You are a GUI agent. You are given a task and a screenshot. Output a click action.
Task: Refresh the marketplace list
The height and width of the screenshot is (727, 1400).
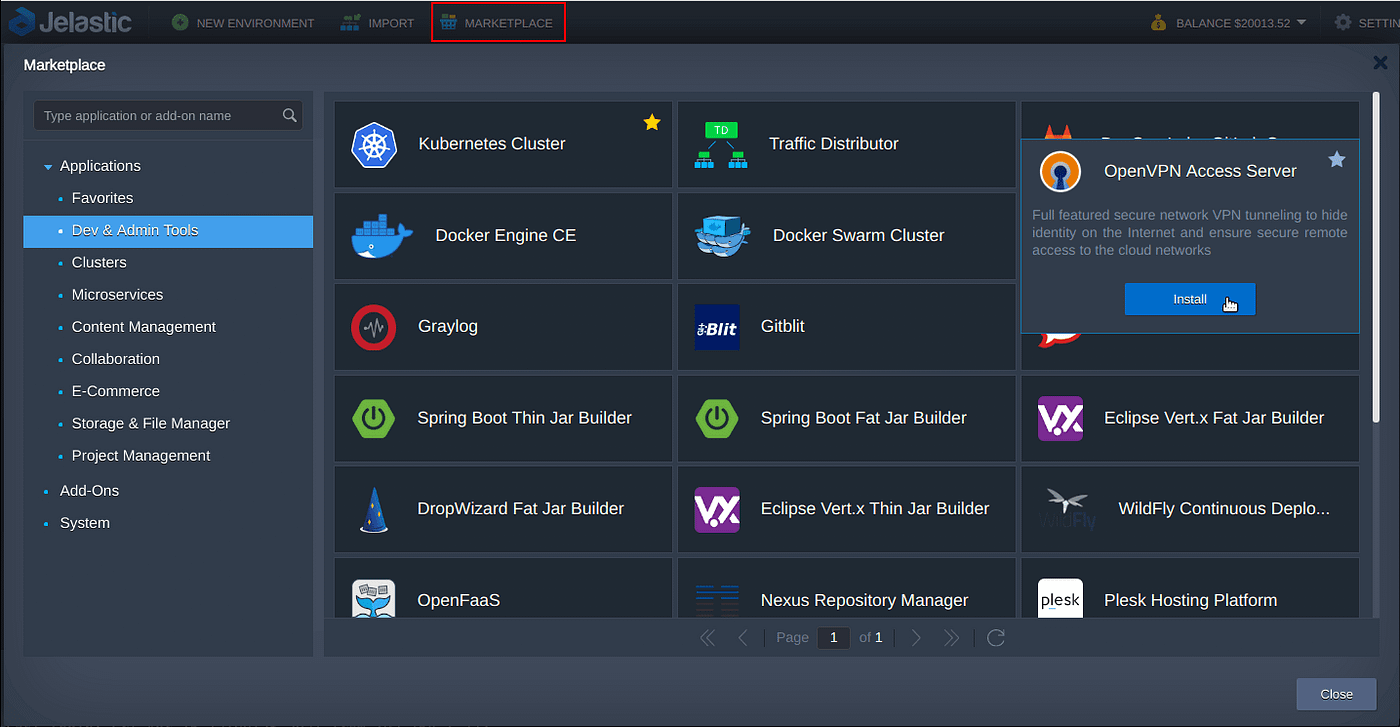(x=995, y=637)
